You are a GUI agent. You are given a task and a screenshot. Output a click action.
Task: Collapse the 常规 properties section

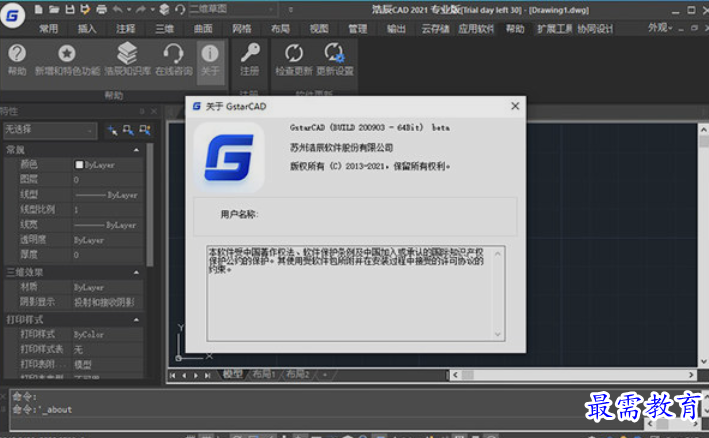[x=136, y=150]
